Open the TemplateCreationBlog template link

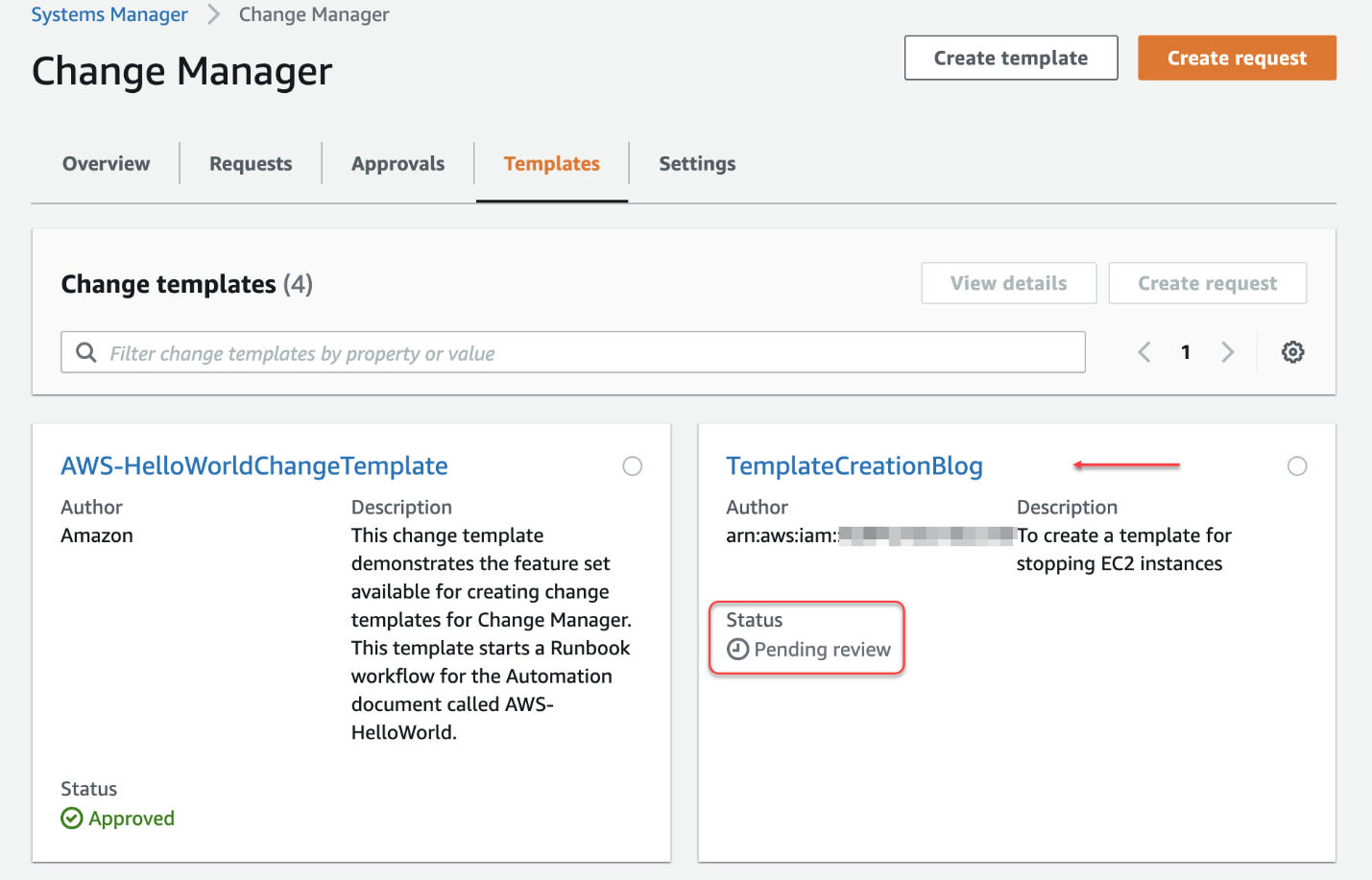(x=854, y=465)
